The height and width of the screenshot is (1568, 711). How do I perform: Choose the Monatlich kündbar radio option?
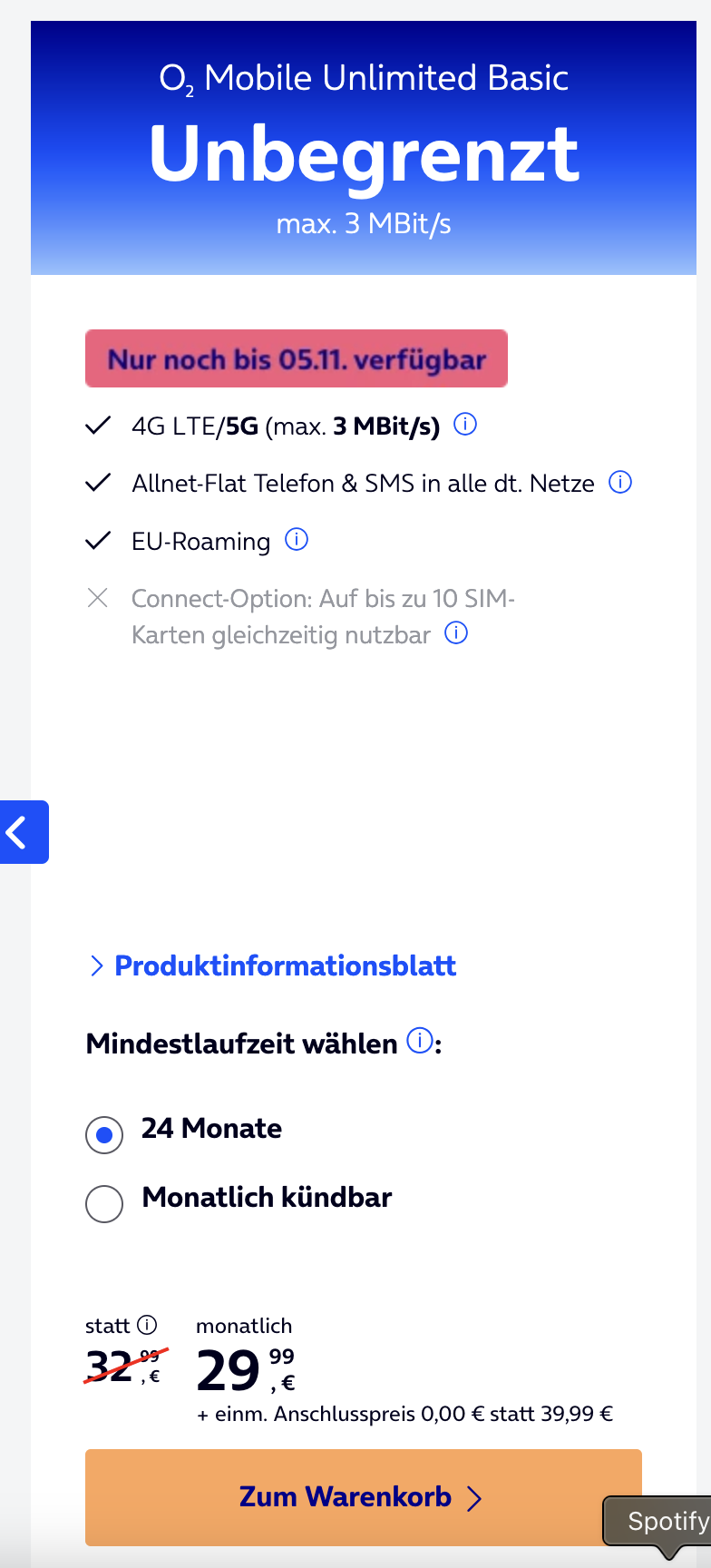pos(104,1204)
